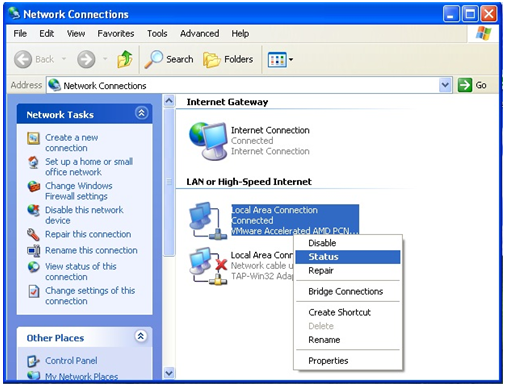
Task: Choose Disable from the context menu
Action: pyautogui.click(x=348, y=243)
